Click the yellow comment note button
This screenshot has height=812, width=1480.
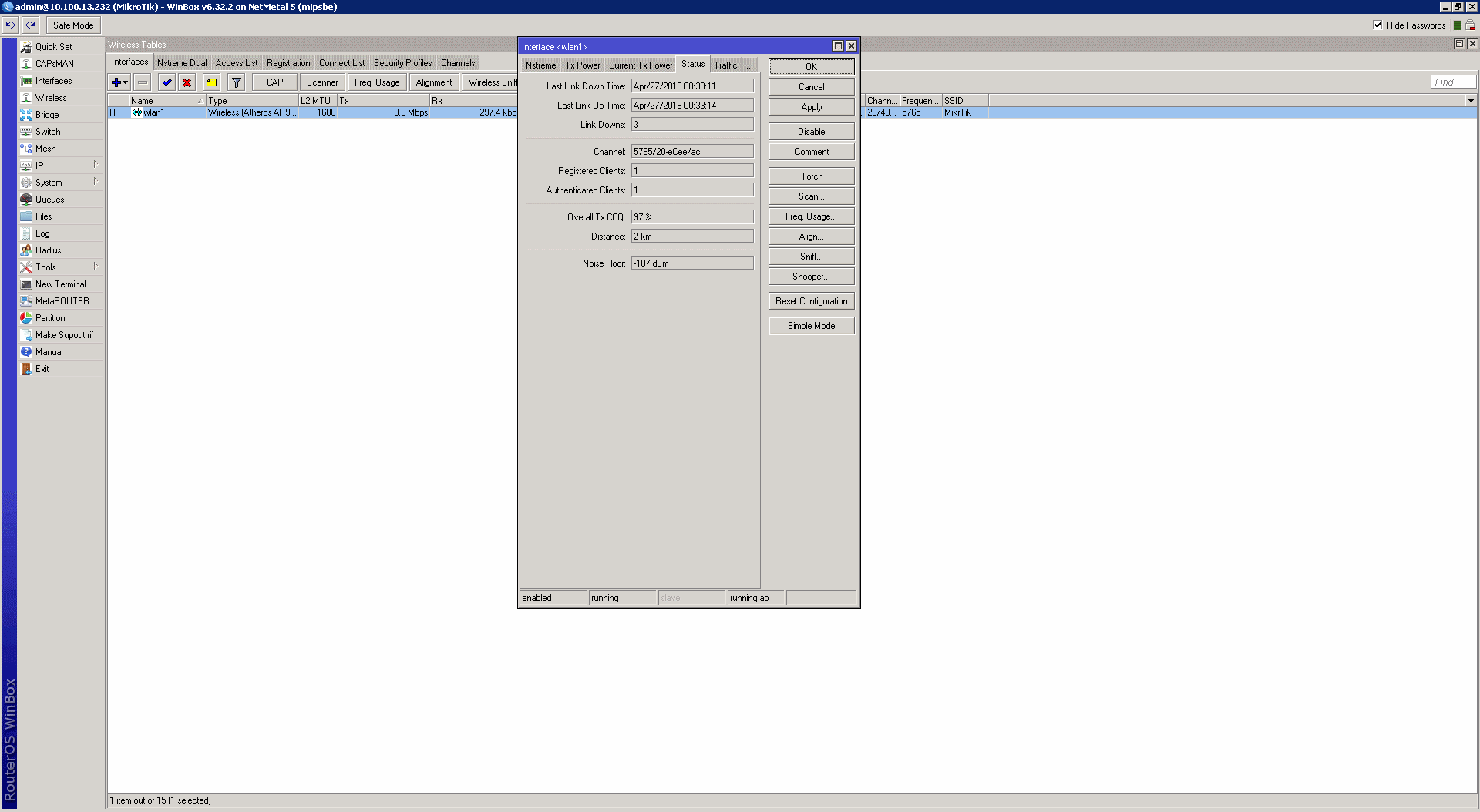click(x=211, y=82)
